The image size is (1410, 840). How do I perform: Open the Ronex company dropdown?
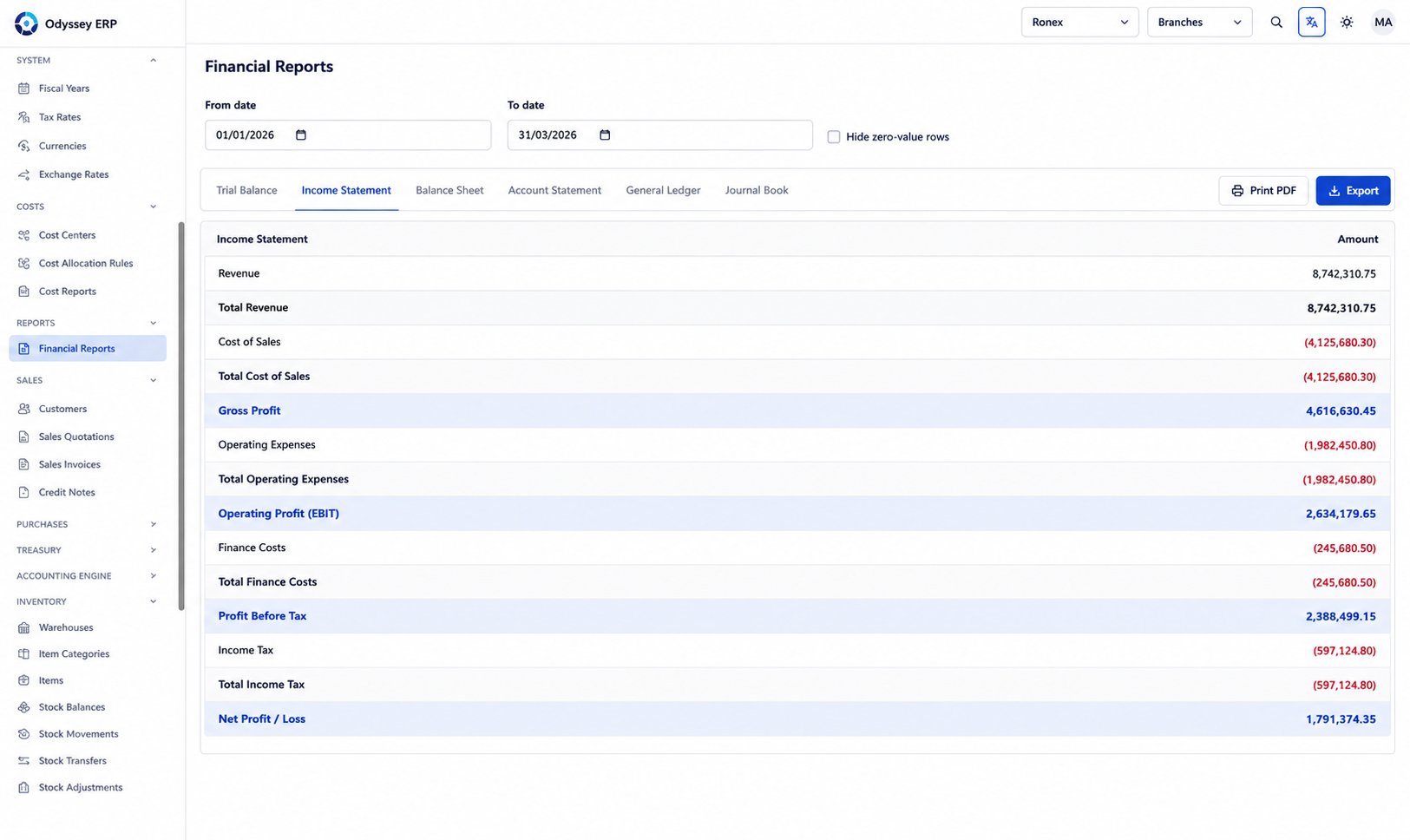[x=1080, y=23]
